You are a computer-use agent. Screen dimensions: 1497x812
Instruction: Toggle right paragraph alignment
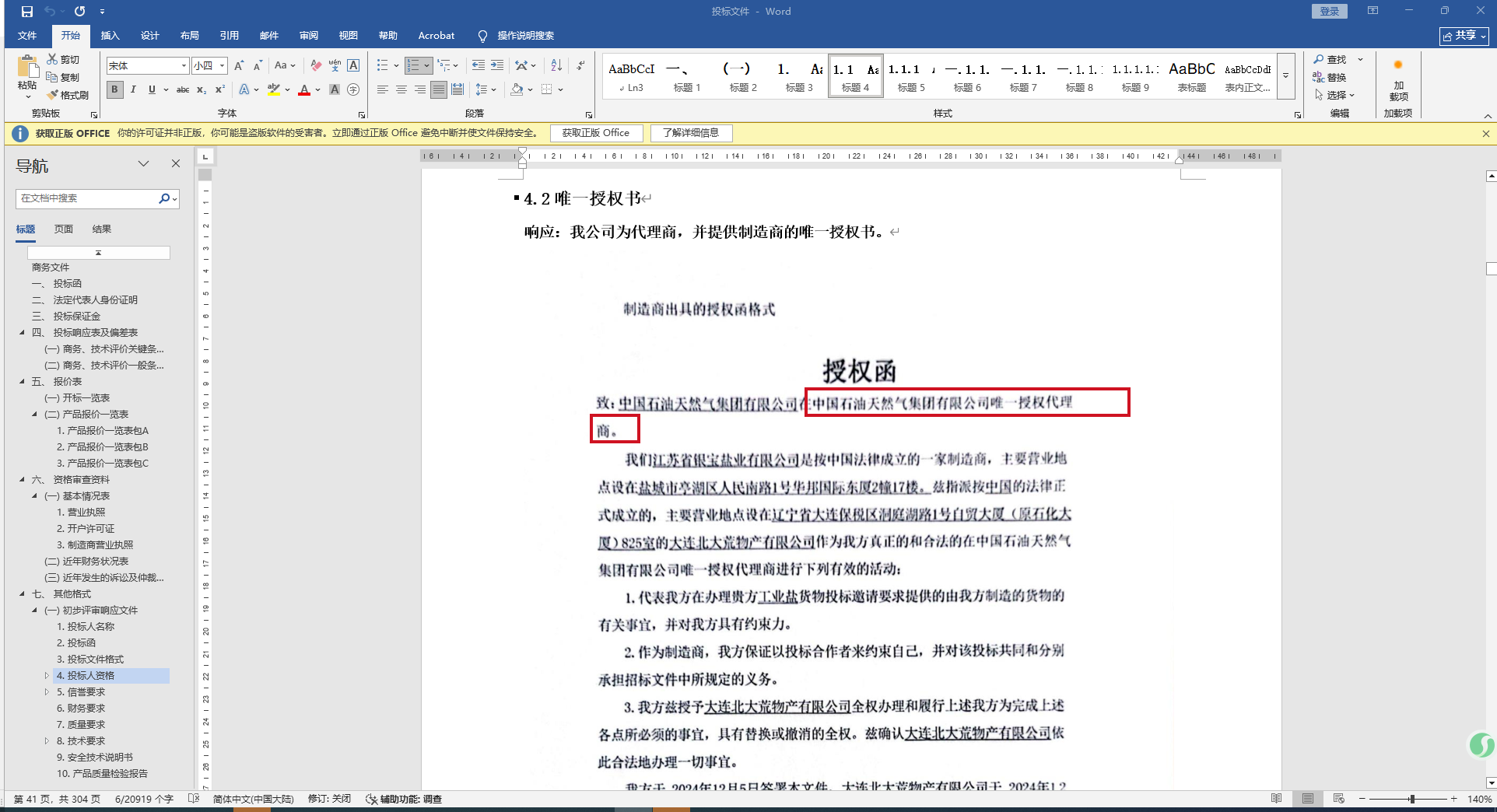[x=420, y=90]
